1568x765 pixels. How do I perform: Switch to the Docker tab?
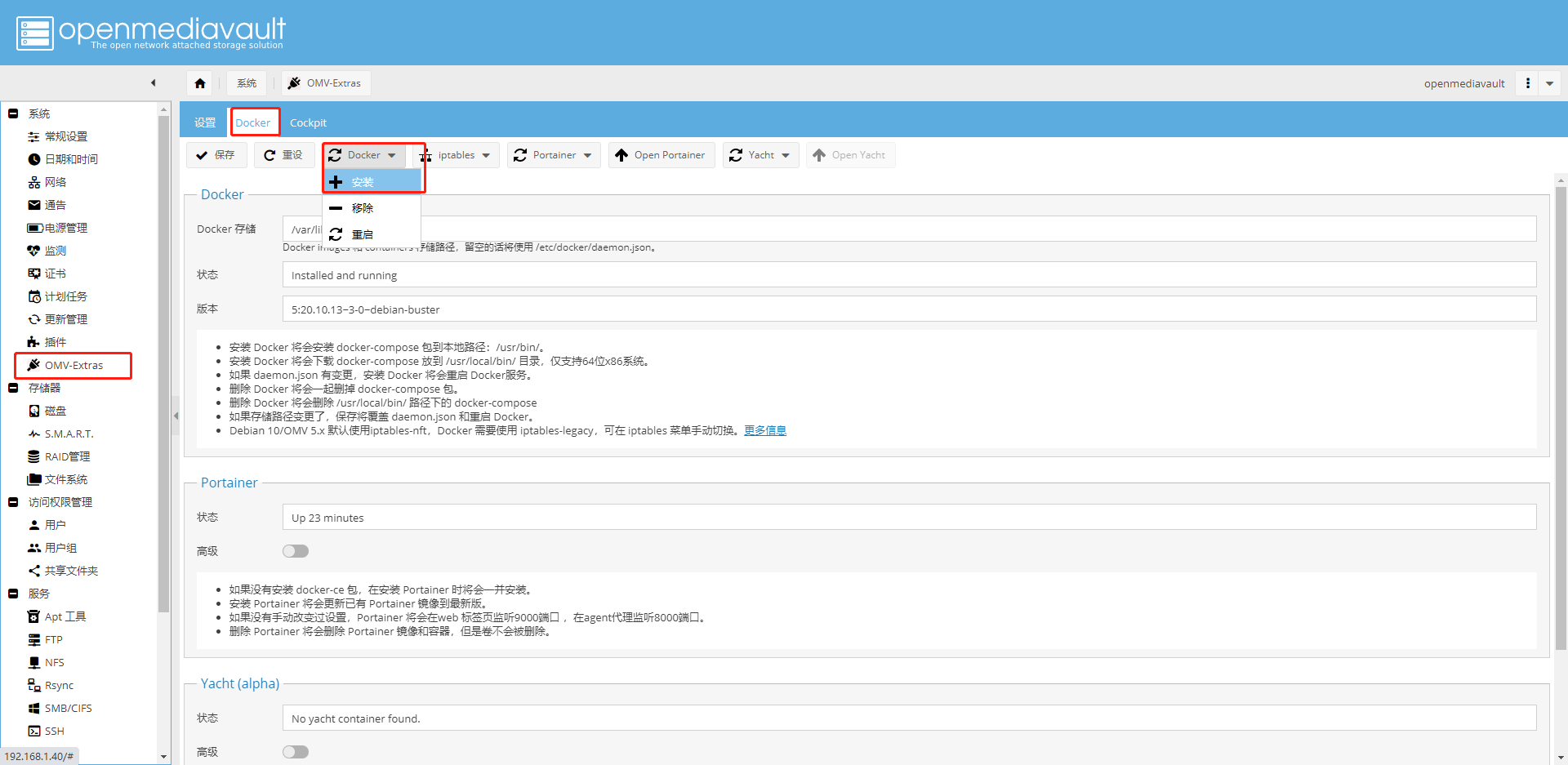(x=253, y=122)
